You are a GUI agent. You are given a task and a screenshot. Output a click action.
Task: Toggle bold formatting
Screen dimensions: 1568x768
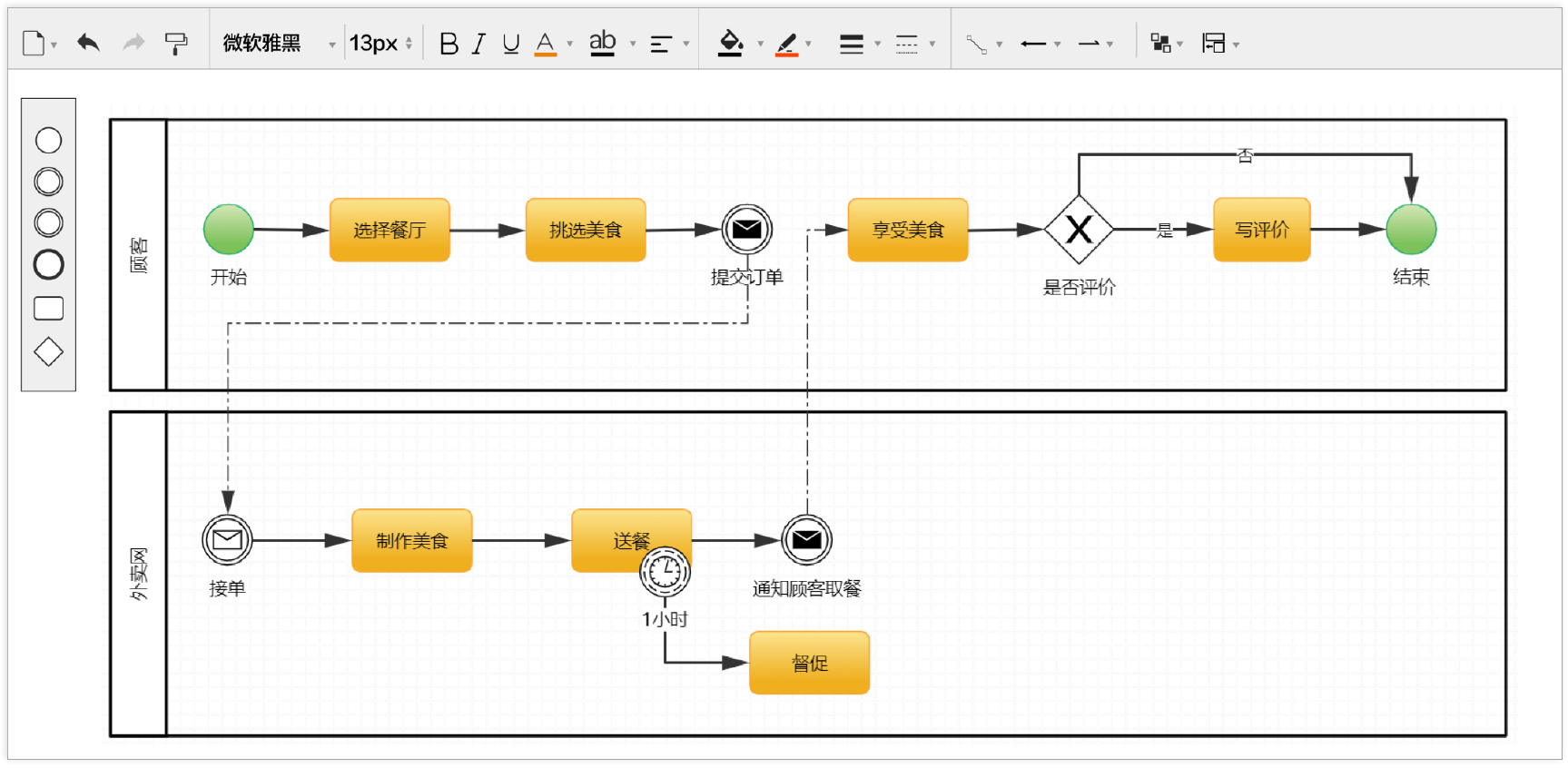point(449,44)
